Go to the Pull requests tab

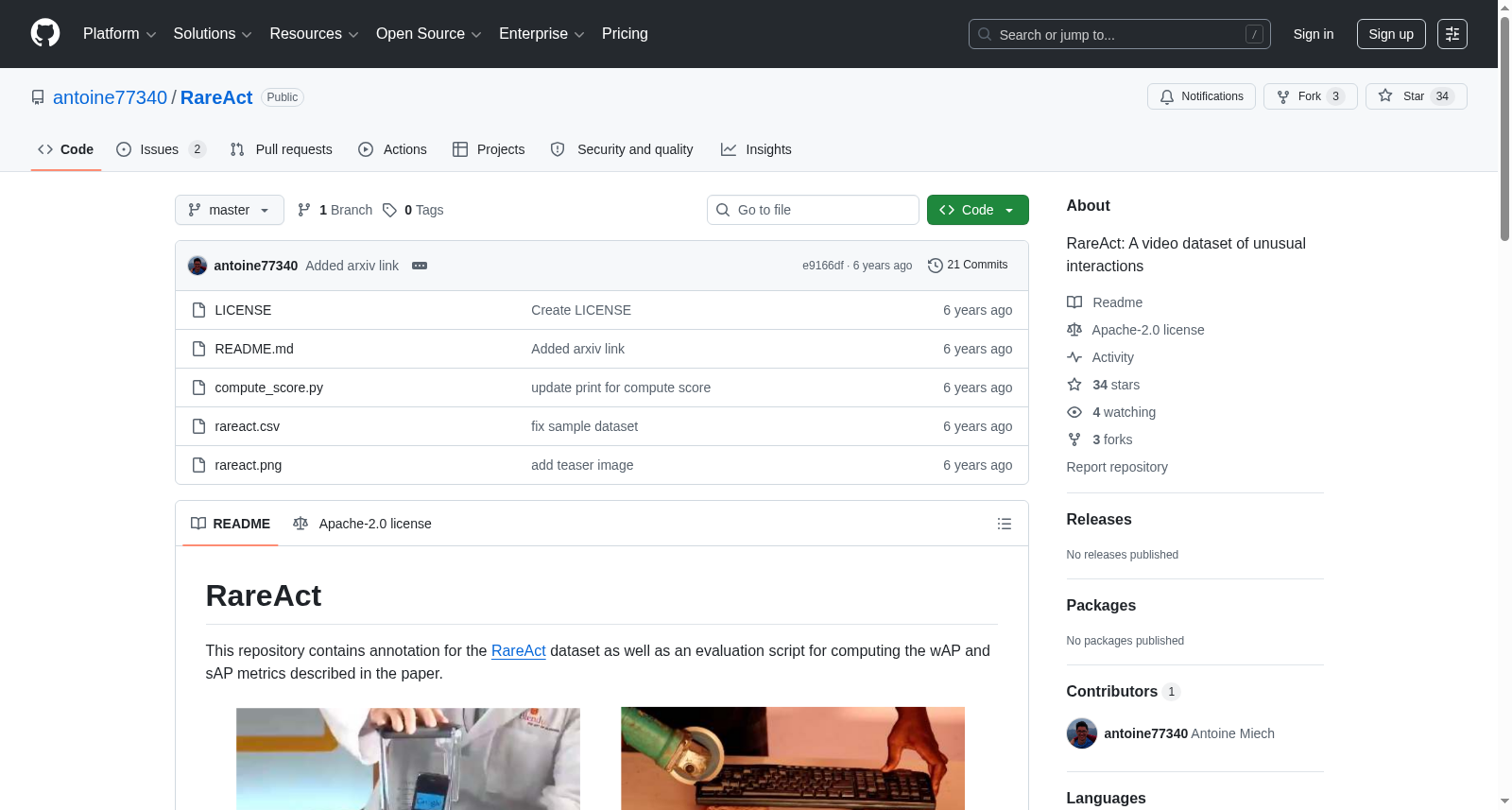click(282, 149)
